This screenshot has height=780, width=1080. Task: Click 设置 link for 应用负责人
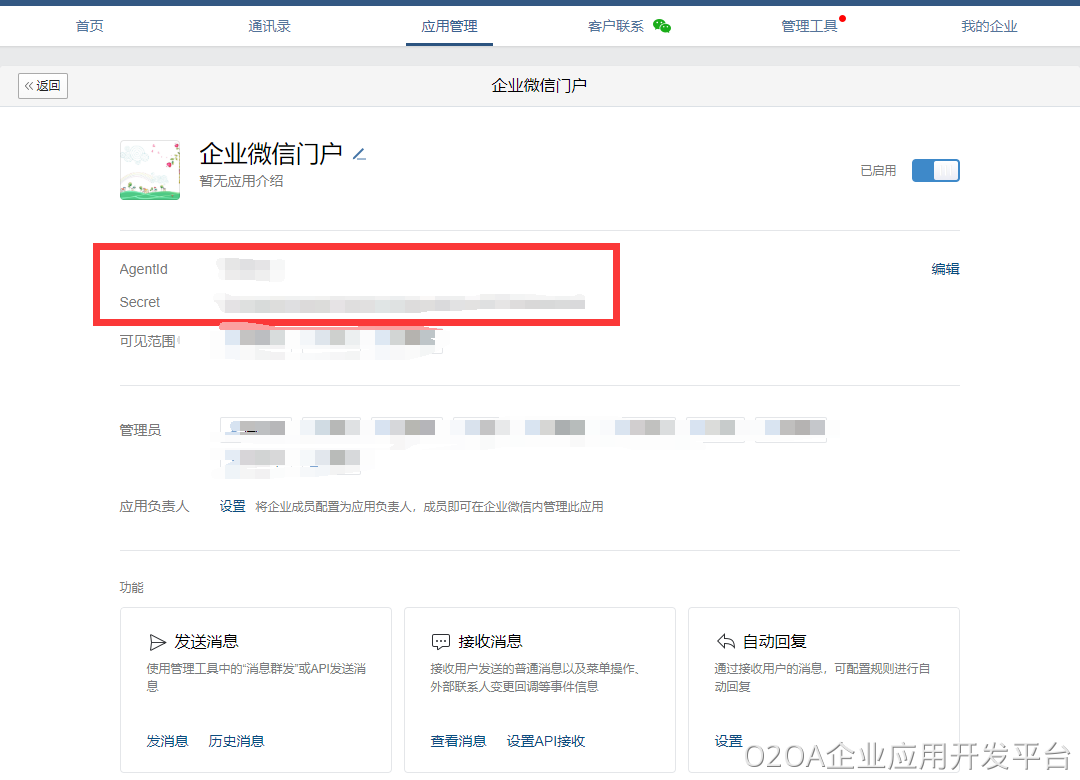[x=232, y=507]
